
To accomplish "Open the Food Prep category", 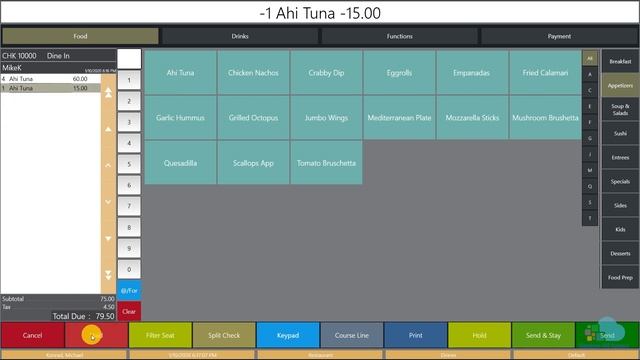I will pyautogui.click(x=620, y=278).
